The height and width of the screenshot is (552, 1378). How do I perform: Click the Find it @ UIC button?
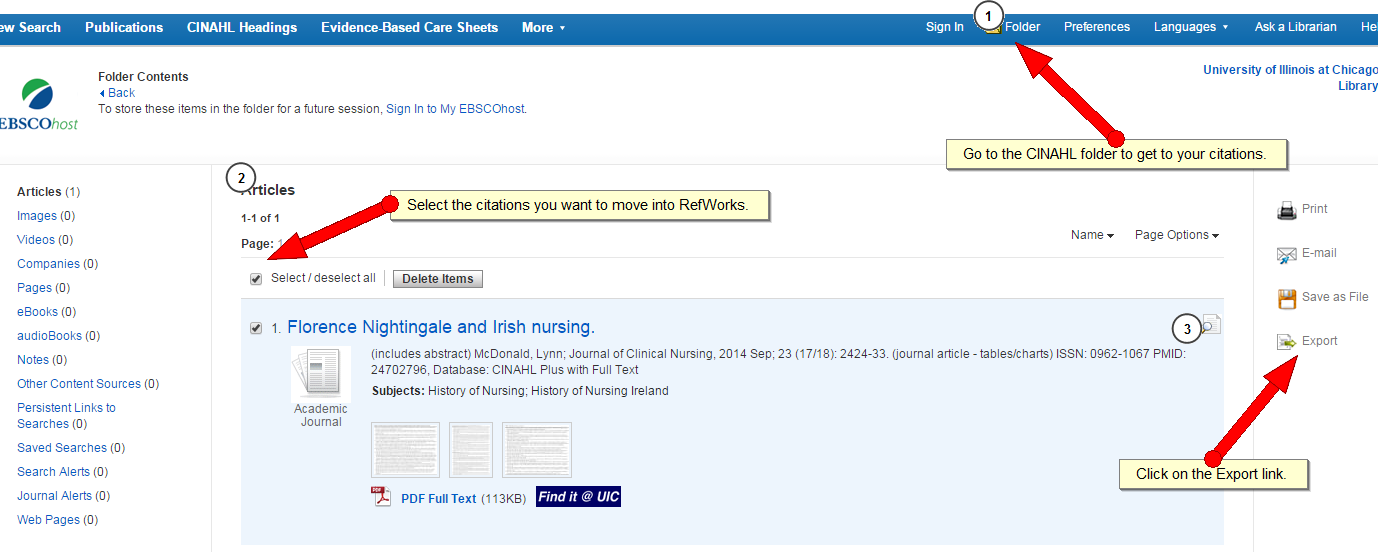[x=579, y=497]
